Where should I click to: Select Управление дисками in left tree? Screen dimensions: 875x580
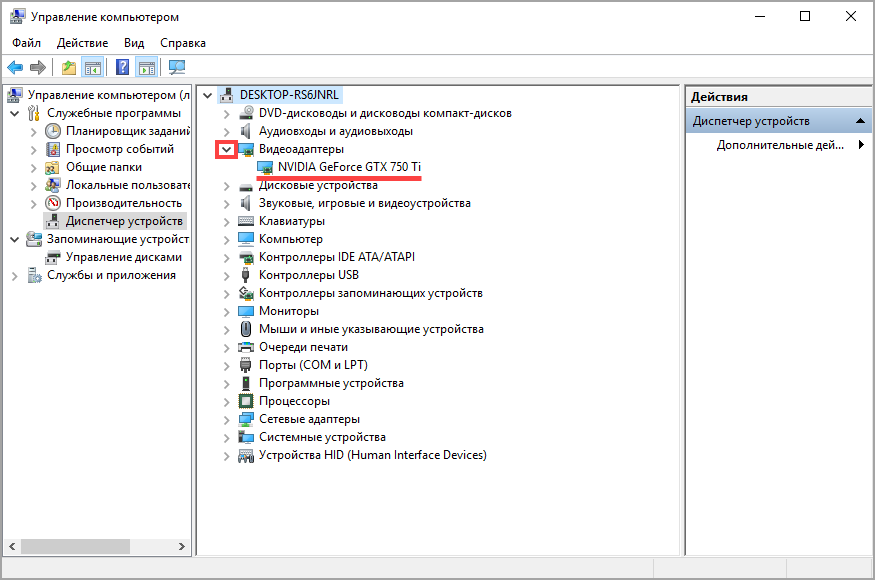coord(123,257)
